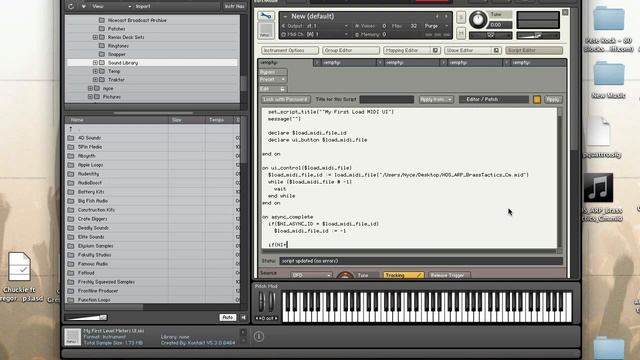Toggle the Auto preview button
The height and width of the screenshot is (360, 640).
tap(228, 317)
